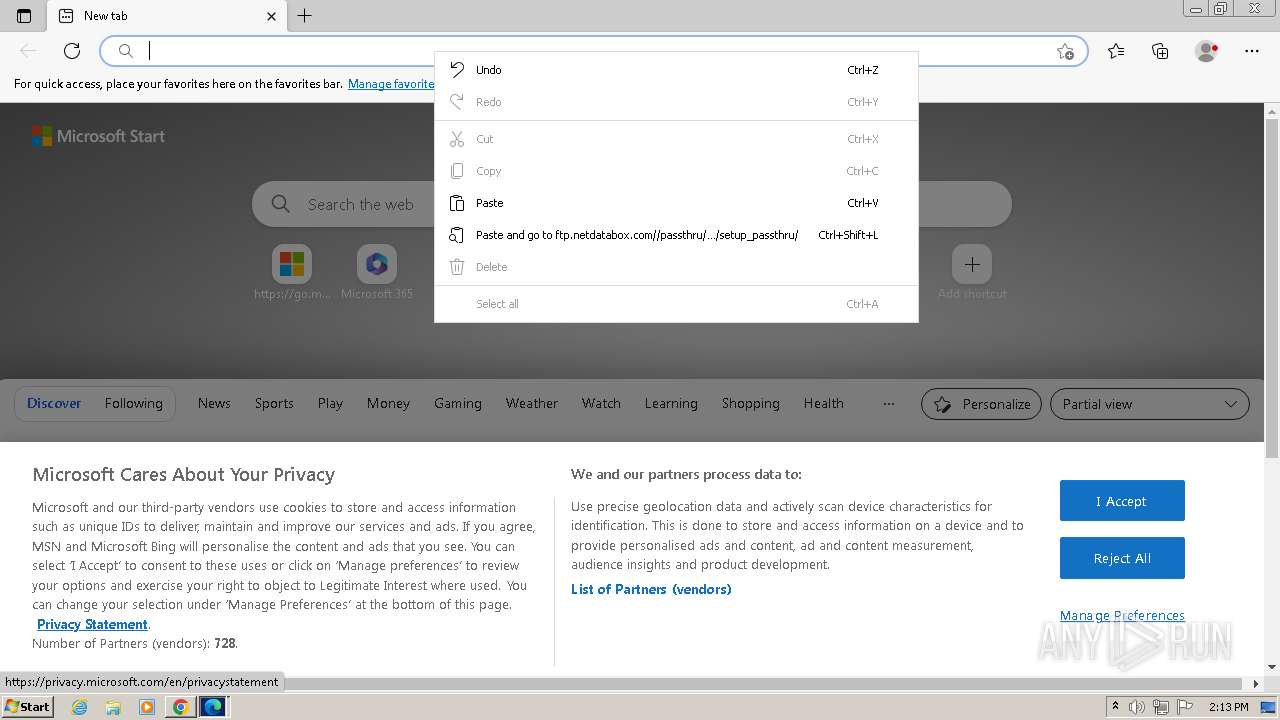This screenshot has width=1280, height=720.
Task: Open the Favorites toolbar icon
Action: (x=1116, y=51)
